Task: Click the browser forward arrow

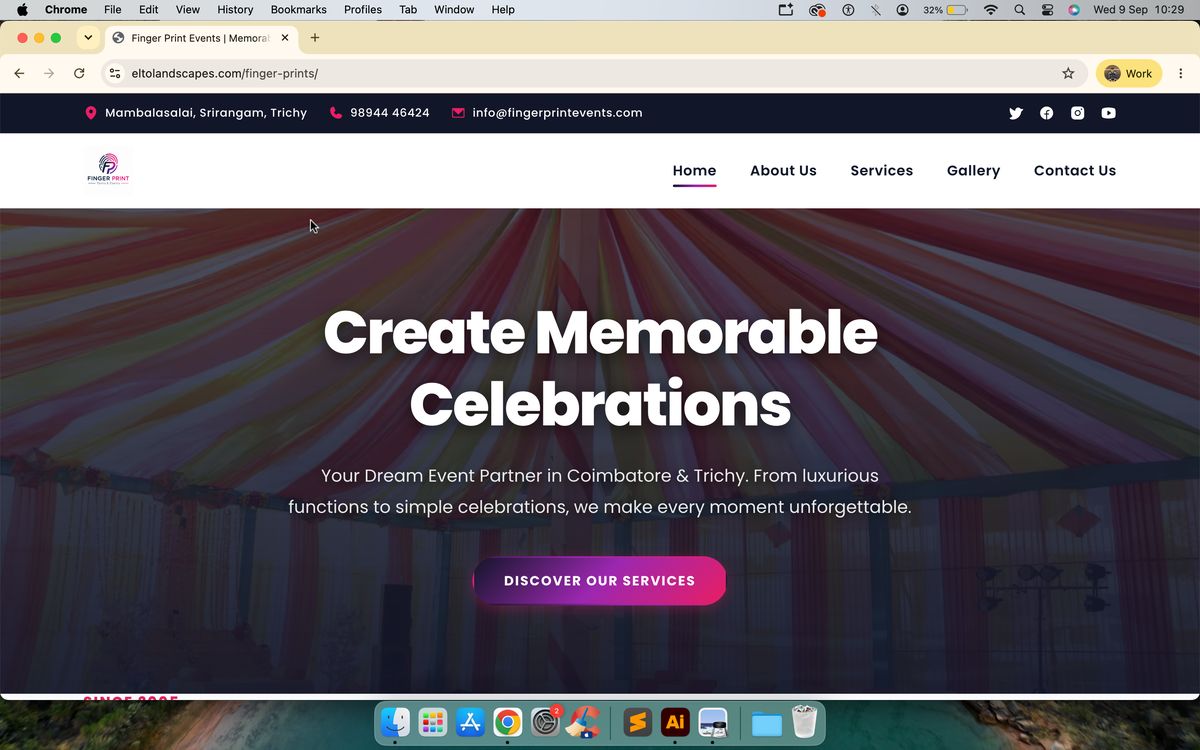Action: 48,73
